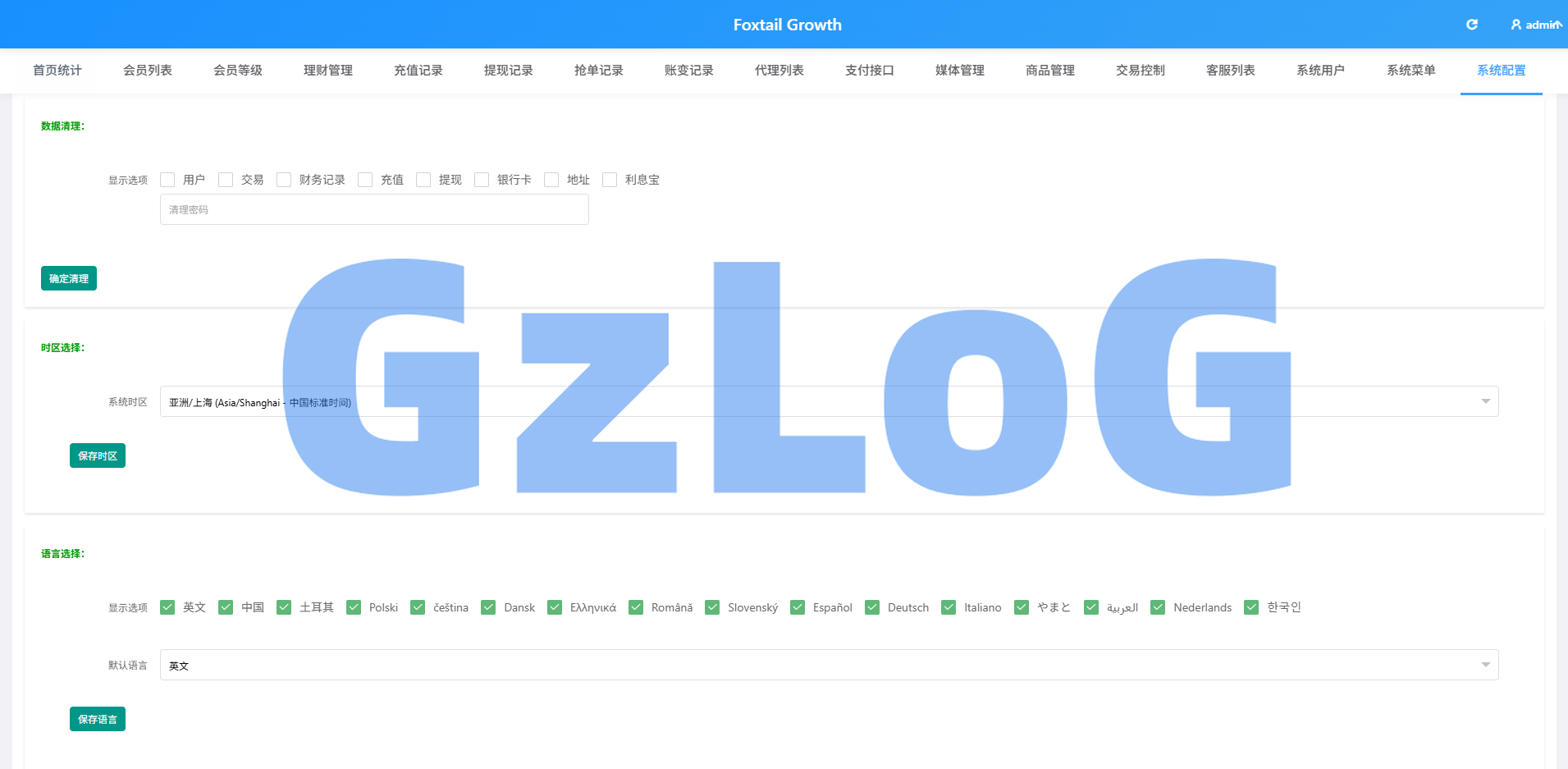Select 媒体管理 tab
This screenshot has height=769, width=1568.
pyautogui.click(x=960, y=71)
